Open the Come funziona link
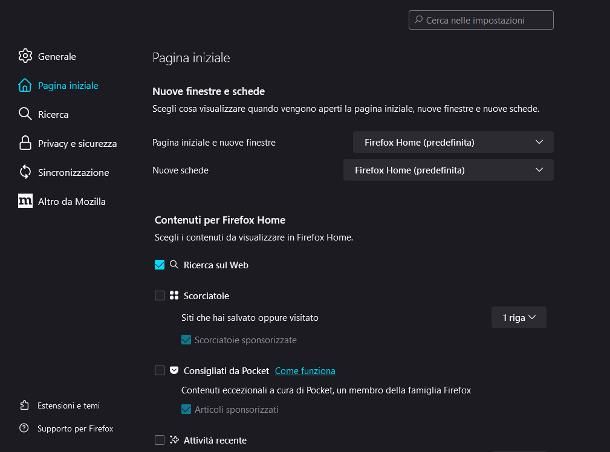 [x=305, y=371]
